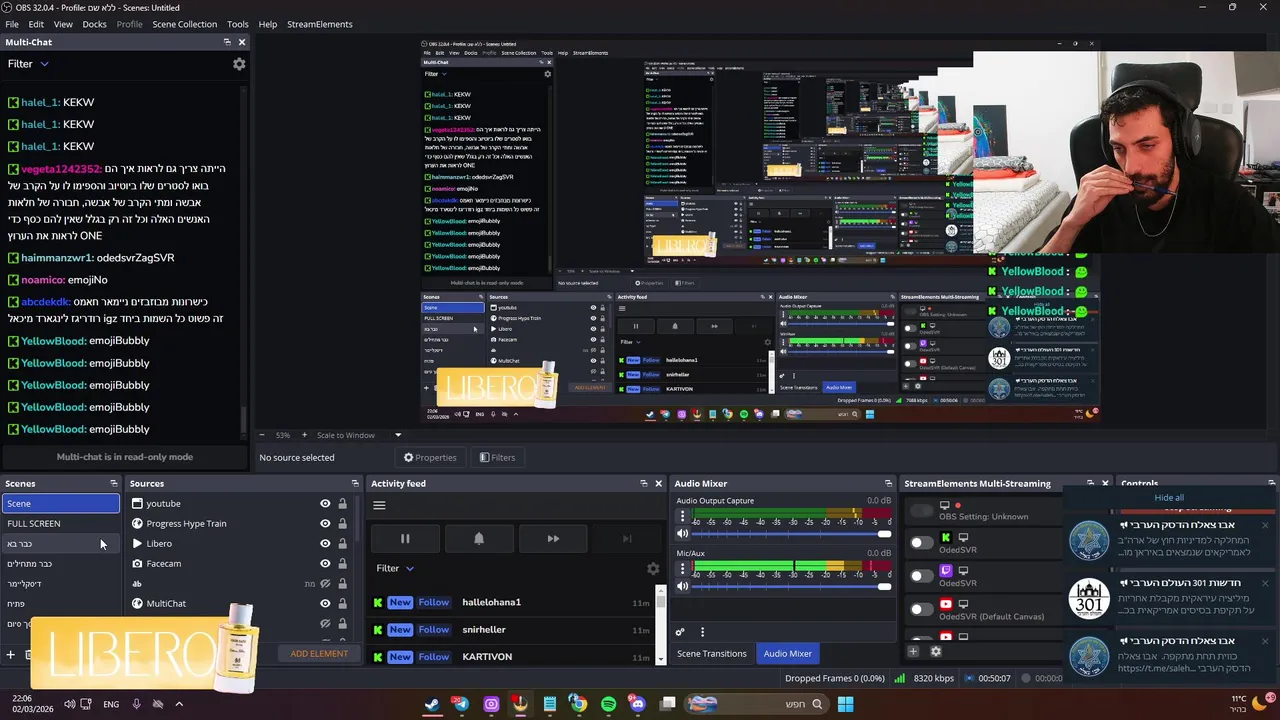Undock the Sources panel
The width and height of the screenshot is (1280, 720).
[355, 484]
